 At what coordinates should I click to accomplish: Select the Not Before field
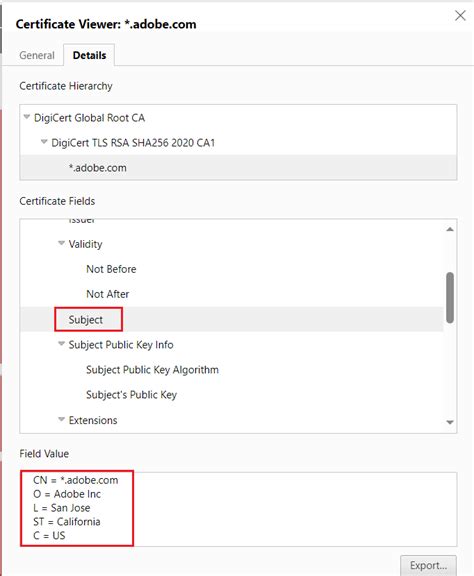click(x=111, y=269)
